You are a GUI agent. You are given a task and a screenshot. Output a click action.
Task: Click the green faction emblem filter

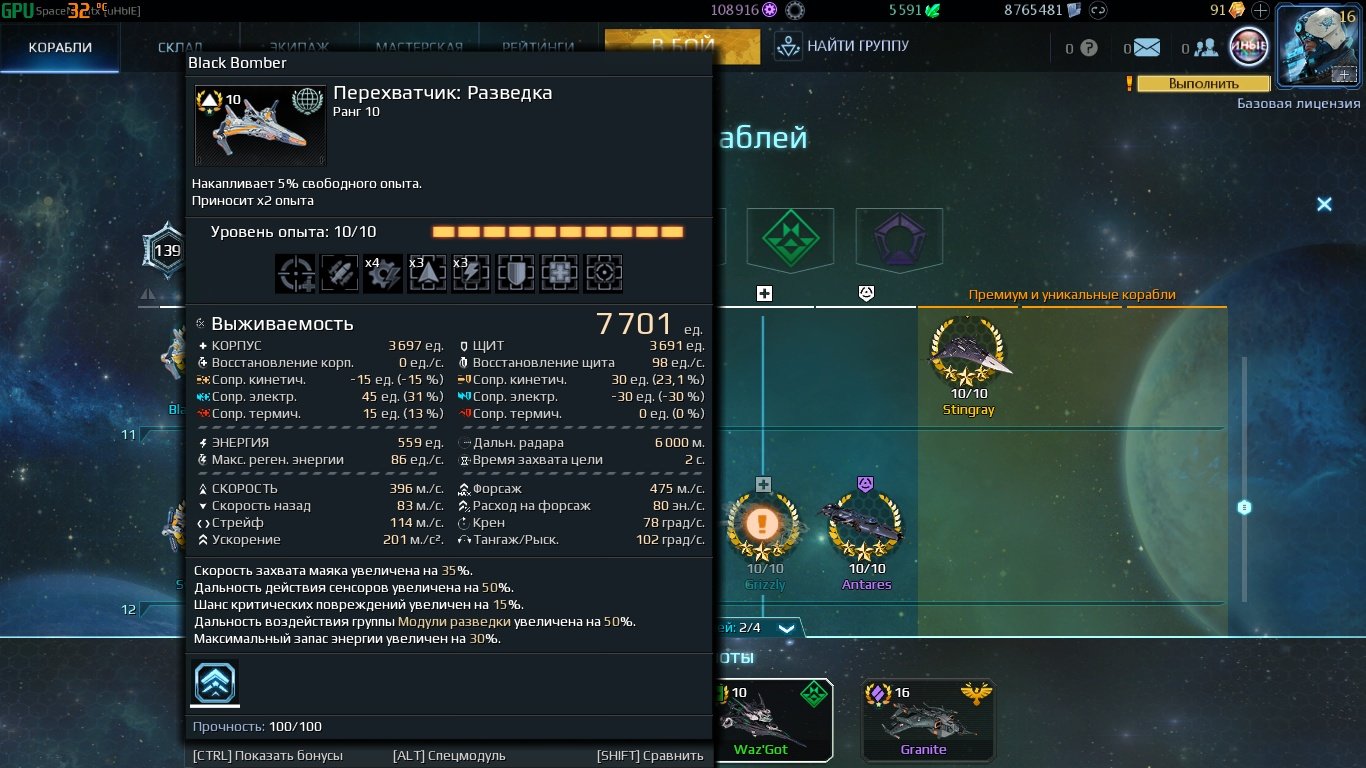pyautogui.click(x=790, y=240)
